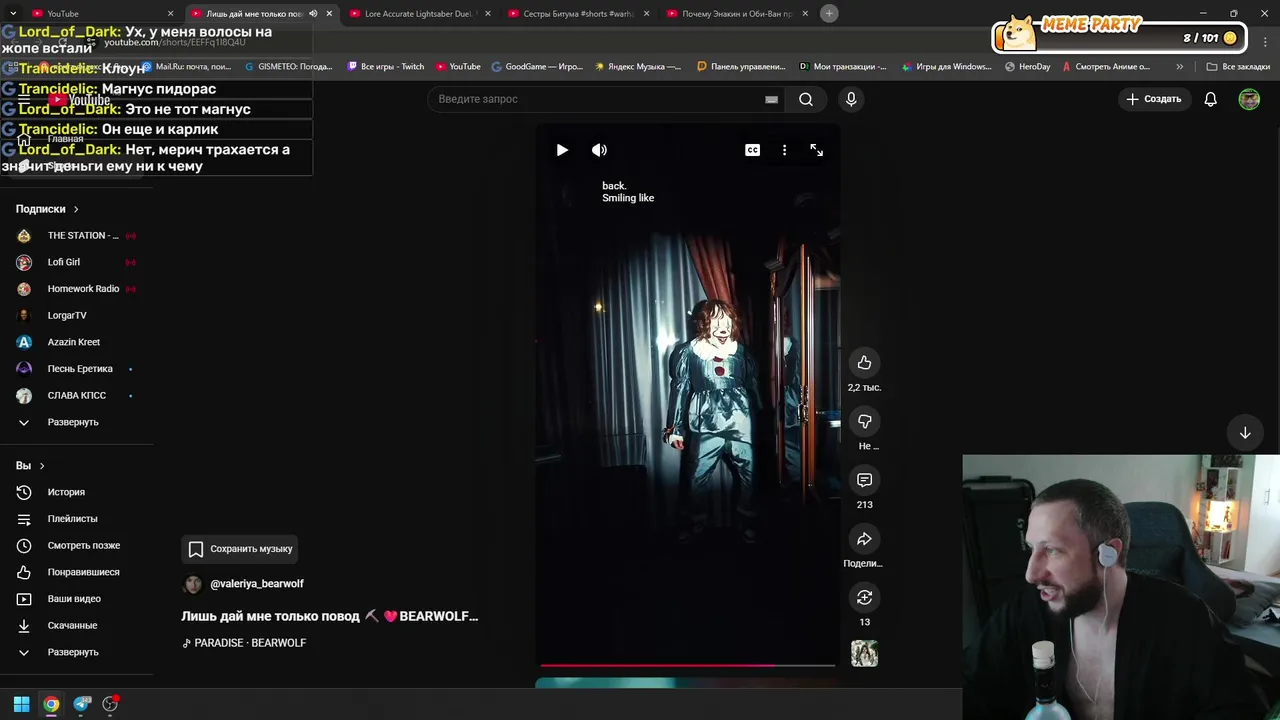Click the 'Создать' create button
Screen dimensions: 1280x720
pos(1154,99)
